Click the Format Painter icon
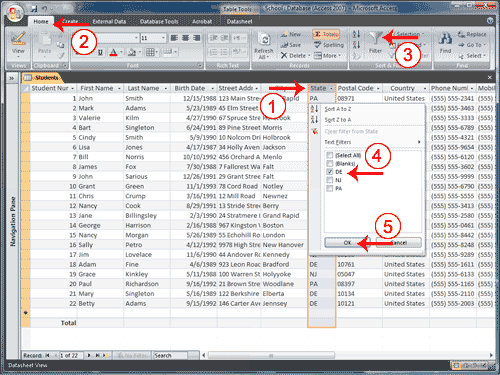Viewport: 500px width, 375px height. tap(60, 55)
